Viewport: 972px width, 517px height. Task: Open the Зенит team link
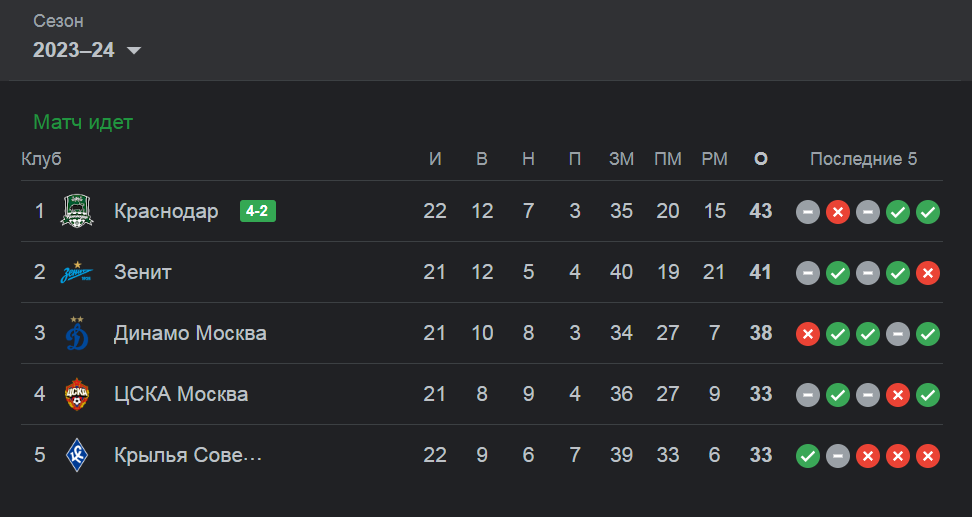(143, 272)
